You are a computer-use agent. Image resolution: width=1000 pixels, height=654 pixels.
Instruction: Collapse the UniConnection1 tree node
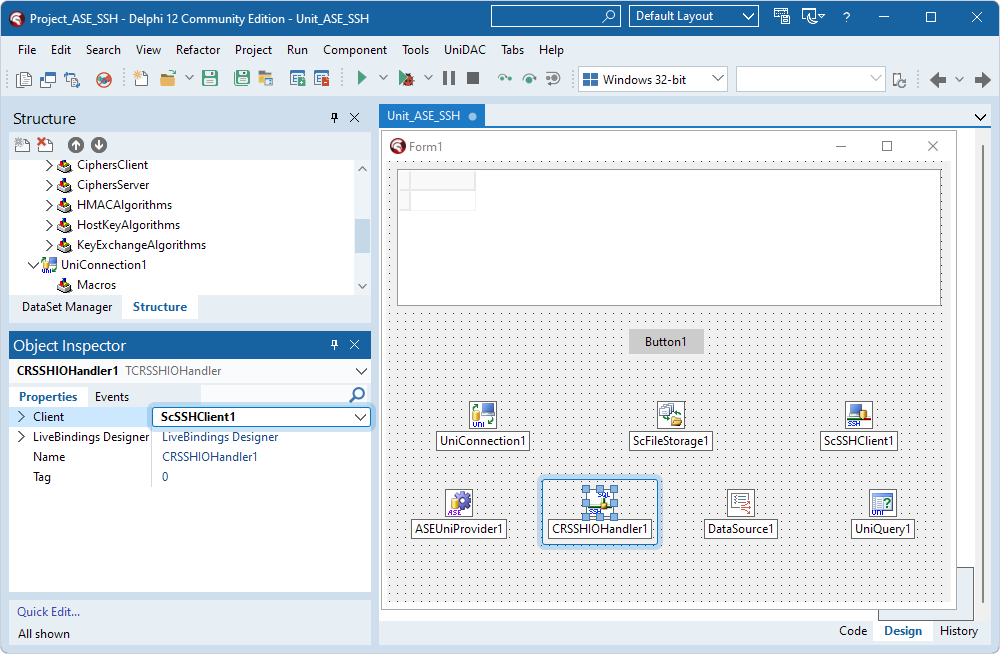(34, 266)
